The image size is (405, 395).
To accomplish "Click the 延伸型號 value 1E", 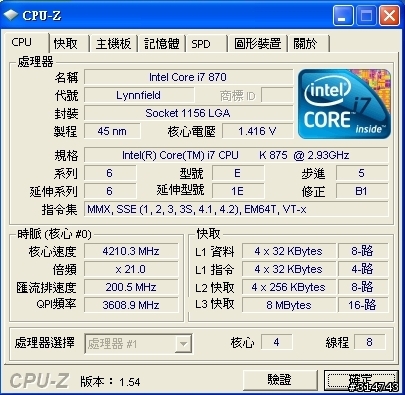I will pos(238,191).
